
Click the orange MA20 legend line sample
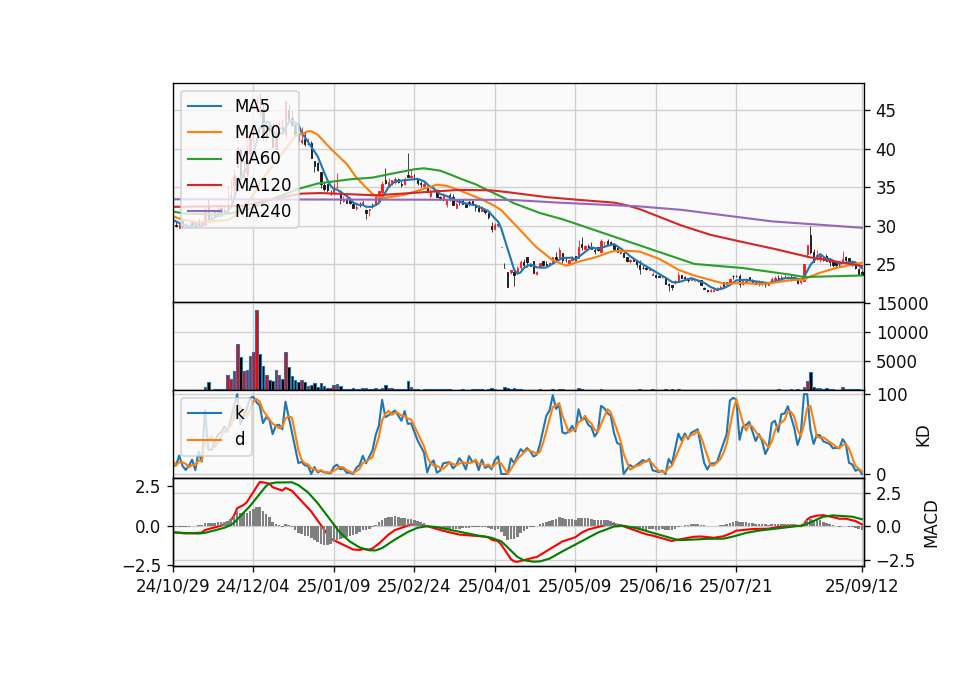click(204, 132)
